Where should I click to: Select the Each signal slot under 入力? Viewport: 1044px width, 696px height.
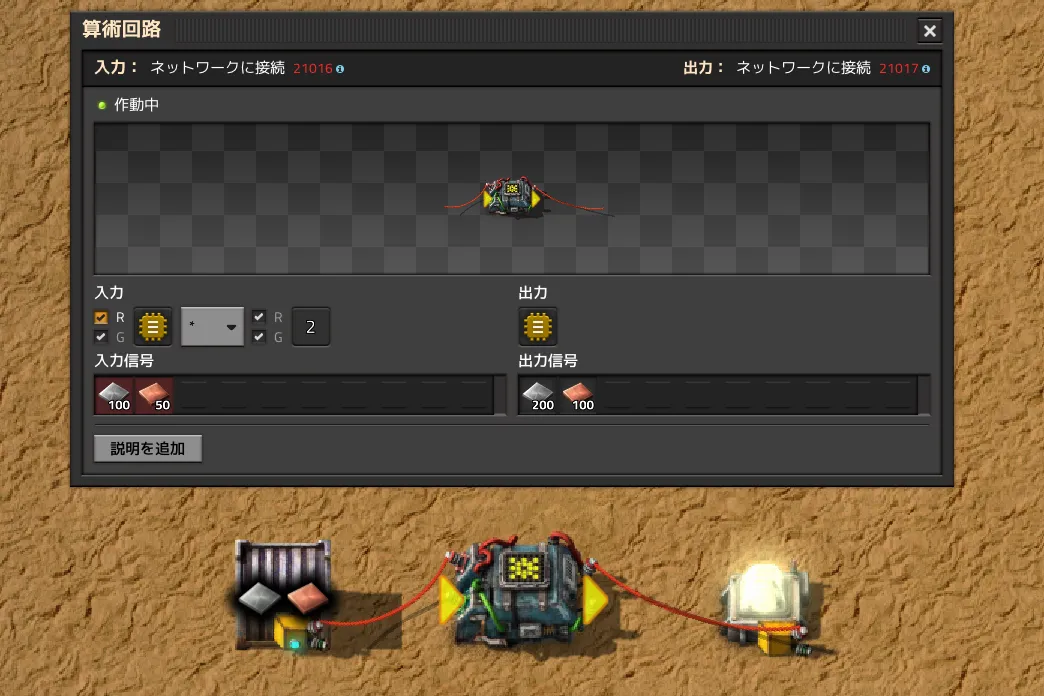pos(153,326)
